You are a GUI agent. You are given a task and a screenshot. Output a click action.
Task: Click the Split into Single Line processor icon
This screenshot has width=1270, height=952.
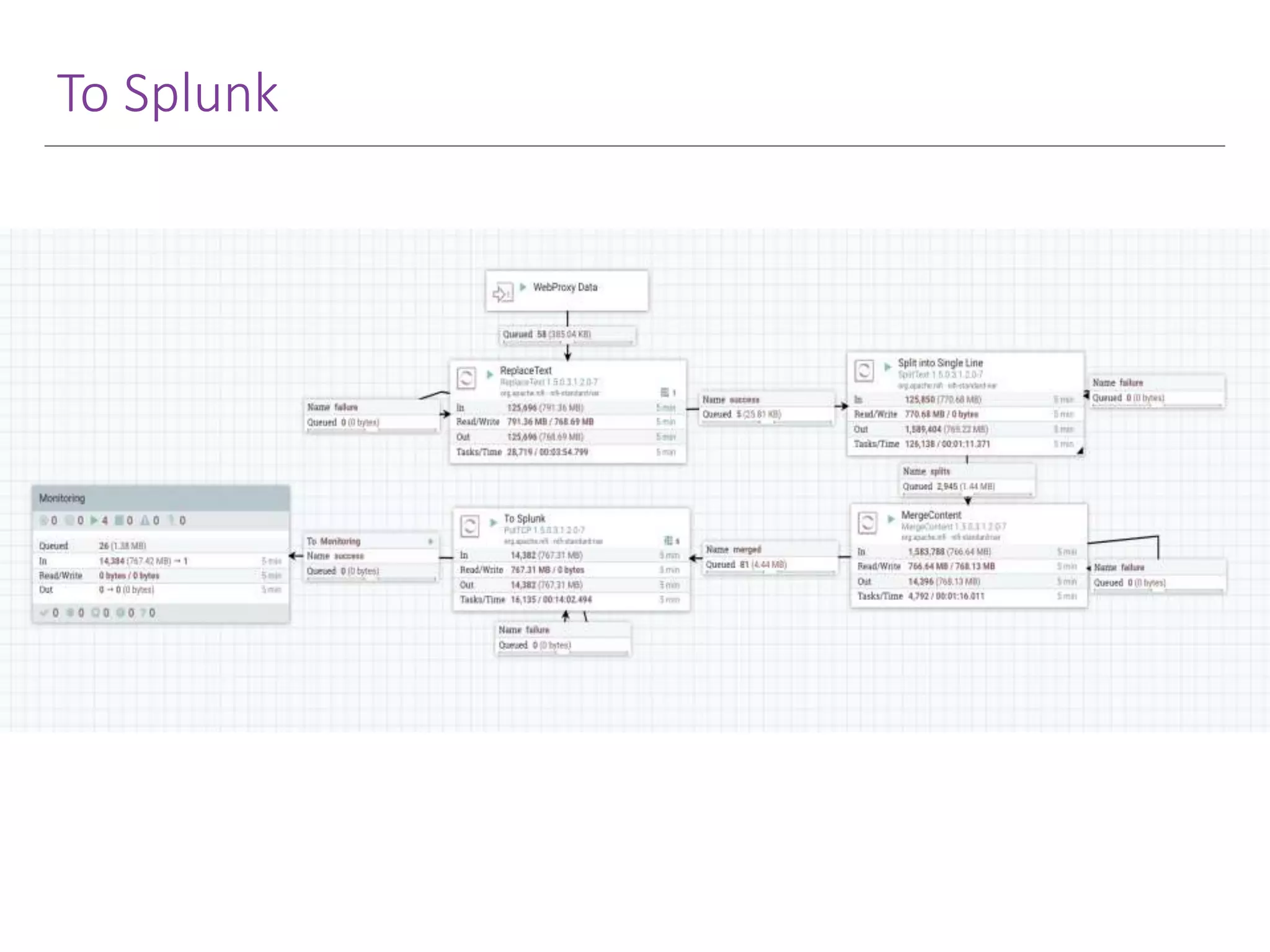point(864,371)
